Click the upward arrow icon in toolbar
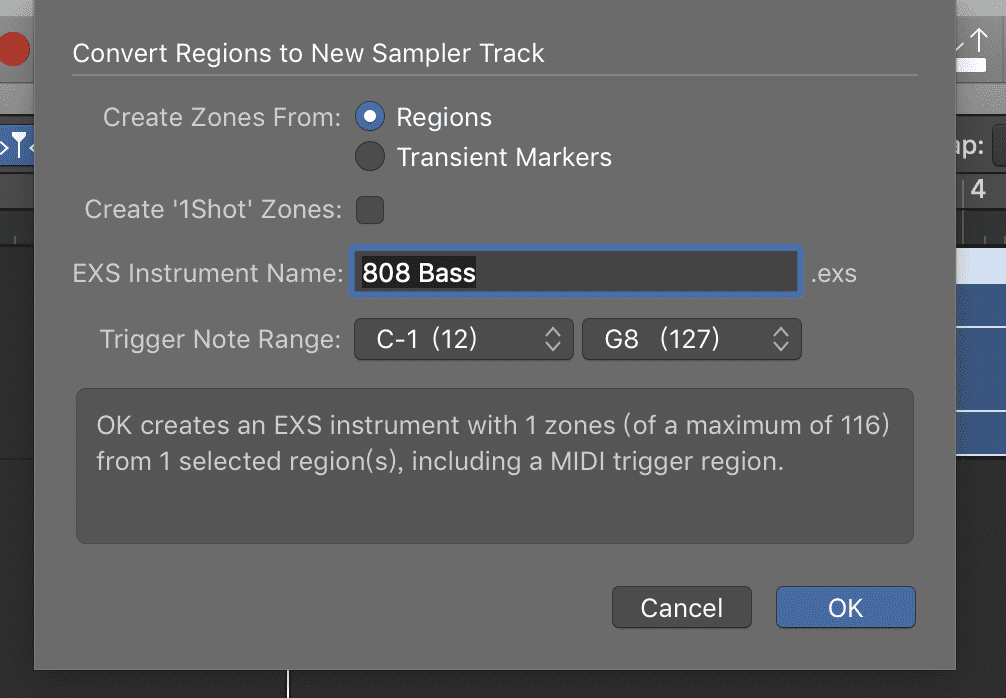This screenshot has height=698, width=1006. (x=978, y=42)
